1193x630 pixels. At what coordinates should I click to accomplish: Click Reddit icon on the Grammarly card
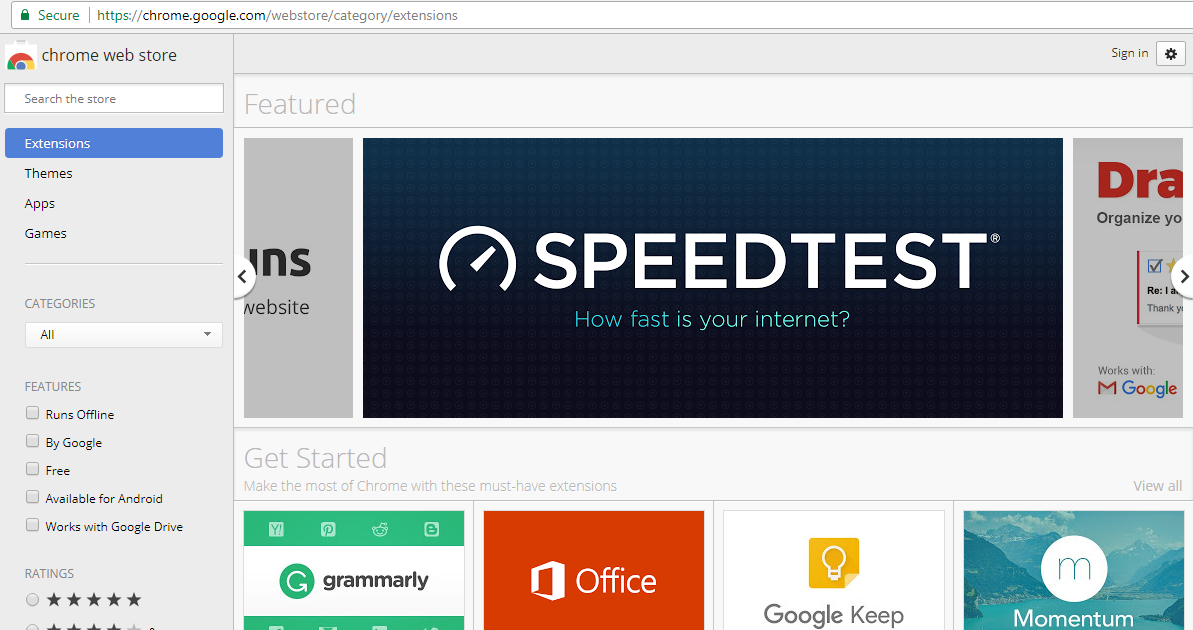pos(380,529)
